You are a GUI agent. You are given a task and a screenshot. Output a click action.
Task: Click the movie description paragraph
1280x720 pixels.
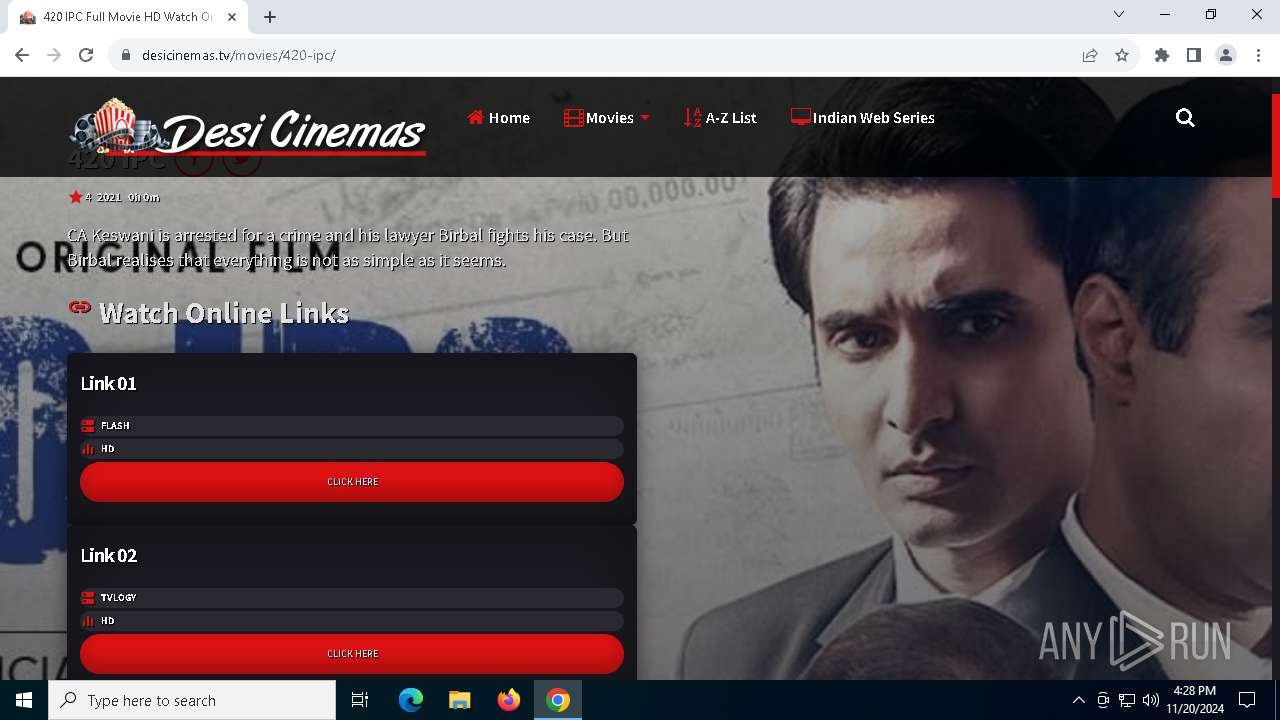coord(348,247)
